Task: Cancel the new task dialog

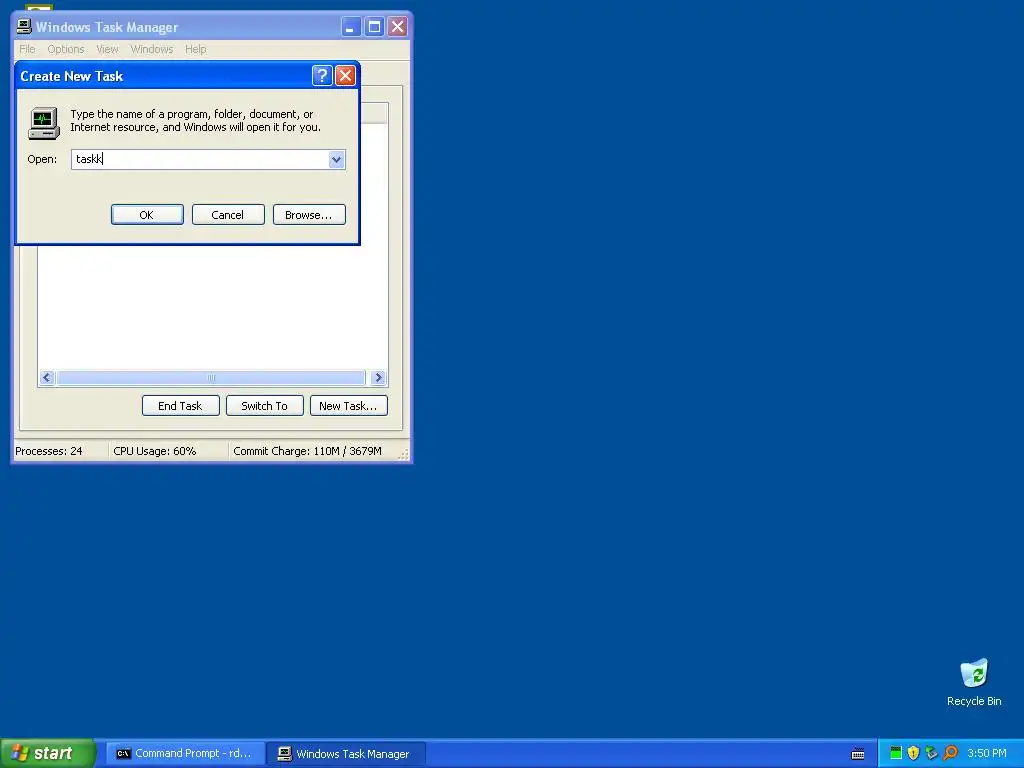Action: [x=228, y=215]
